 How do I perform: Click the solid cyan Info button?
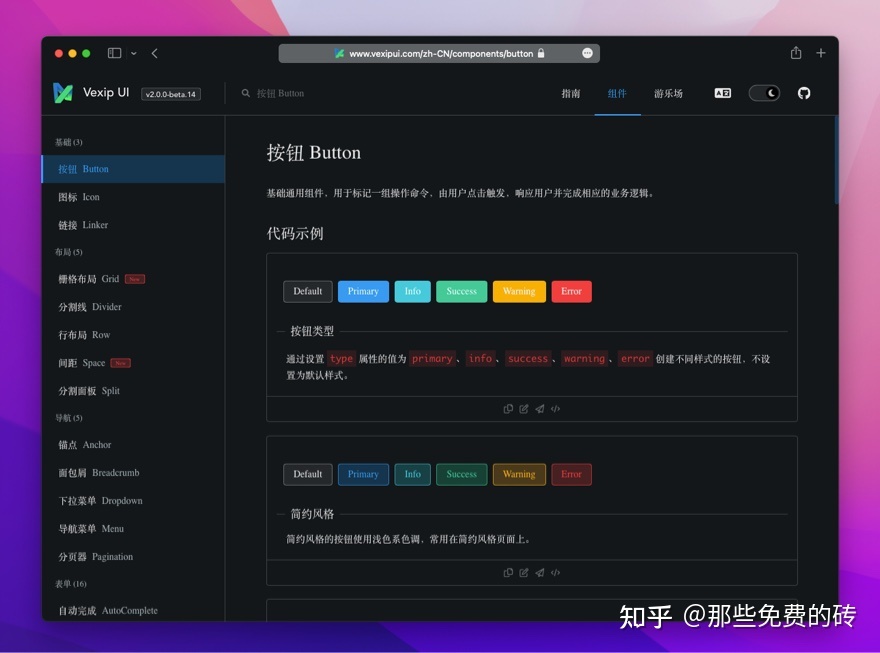point(412,292)
